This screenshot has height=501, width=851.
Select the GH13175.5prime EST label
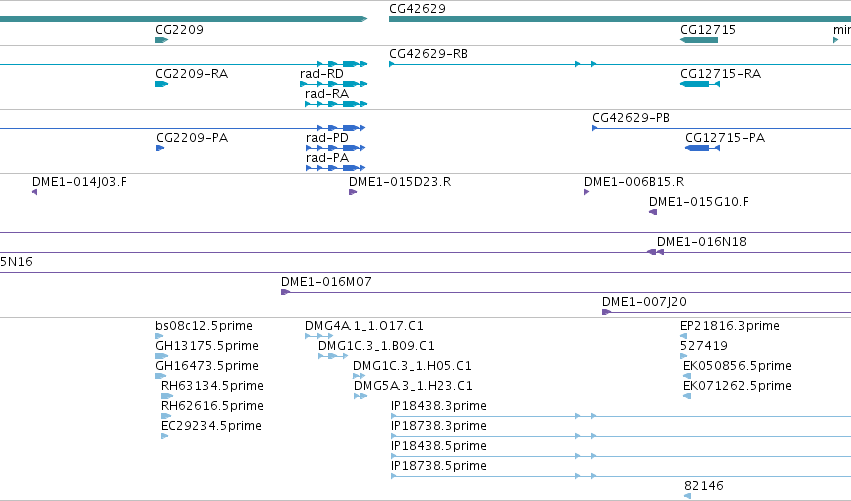pos(207,346)
